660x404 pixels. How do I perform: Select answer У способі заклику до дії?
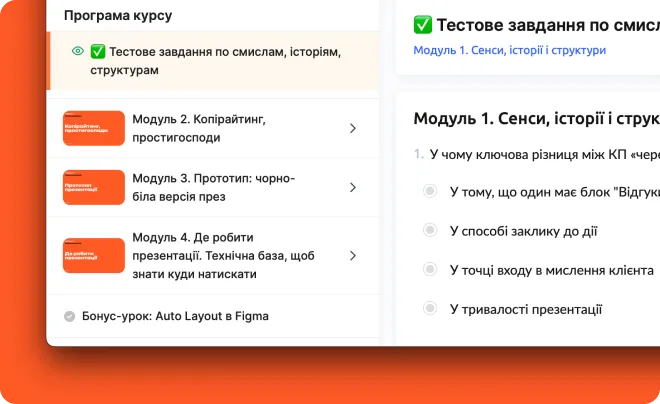point(430,230)
